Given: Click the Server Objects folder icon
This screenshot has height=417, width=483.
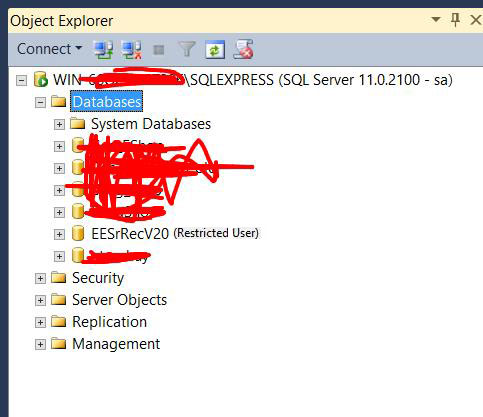Looking at the screenshot, I should coord(59,299).
